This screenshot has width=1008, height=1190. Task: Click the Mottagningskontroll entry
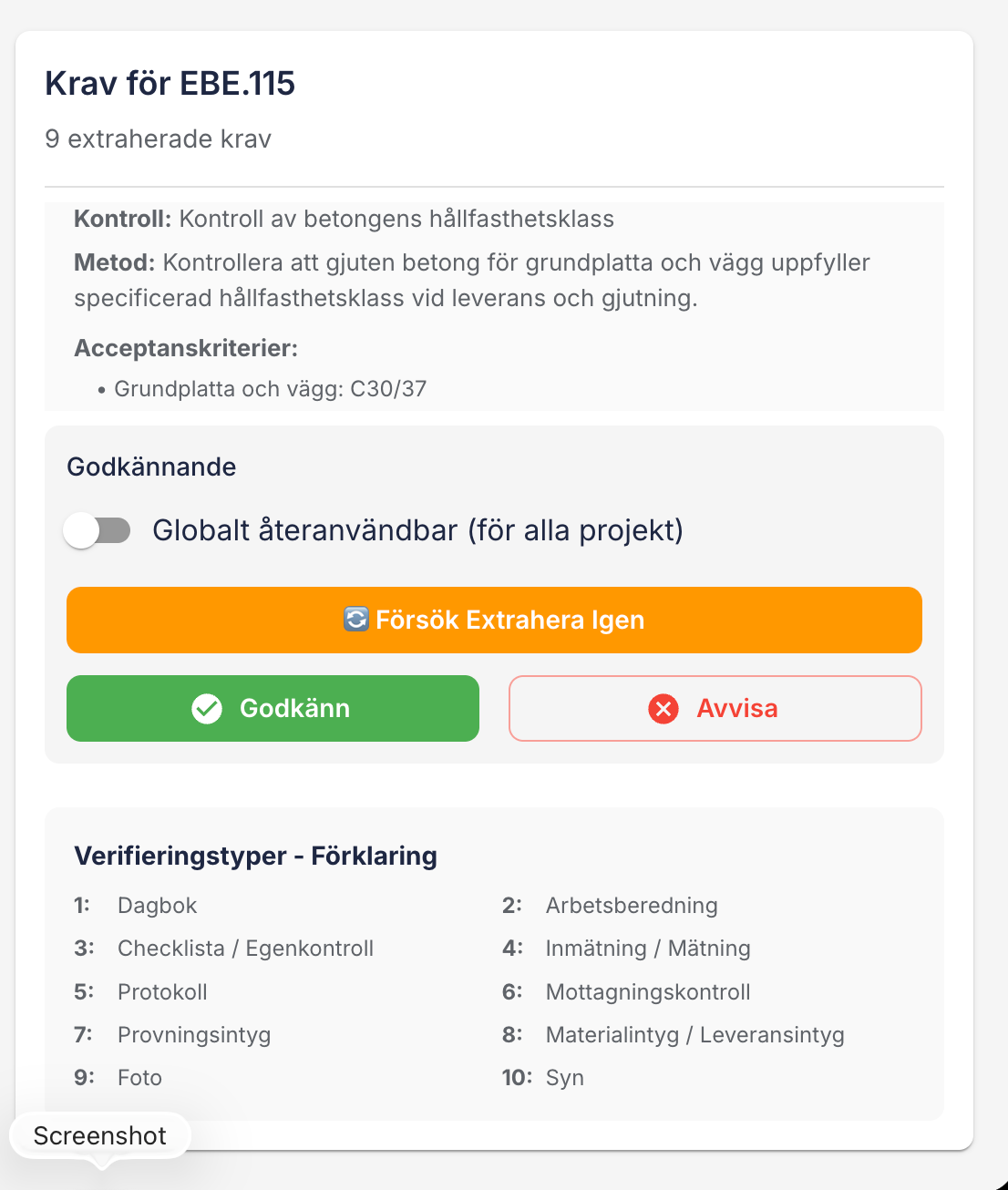(x=648, y=992)
